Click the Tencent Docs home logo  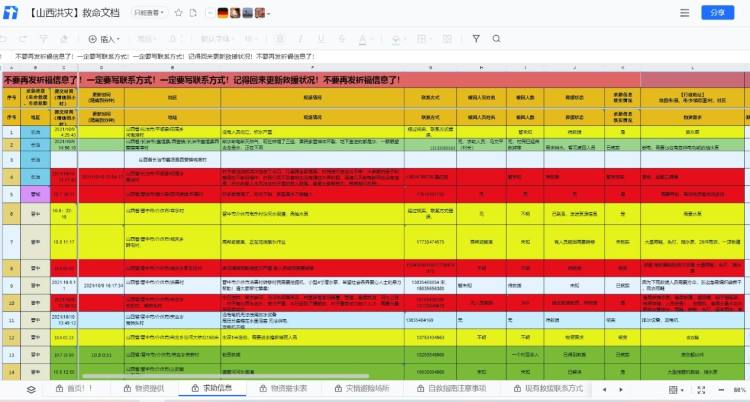point(11,14)
